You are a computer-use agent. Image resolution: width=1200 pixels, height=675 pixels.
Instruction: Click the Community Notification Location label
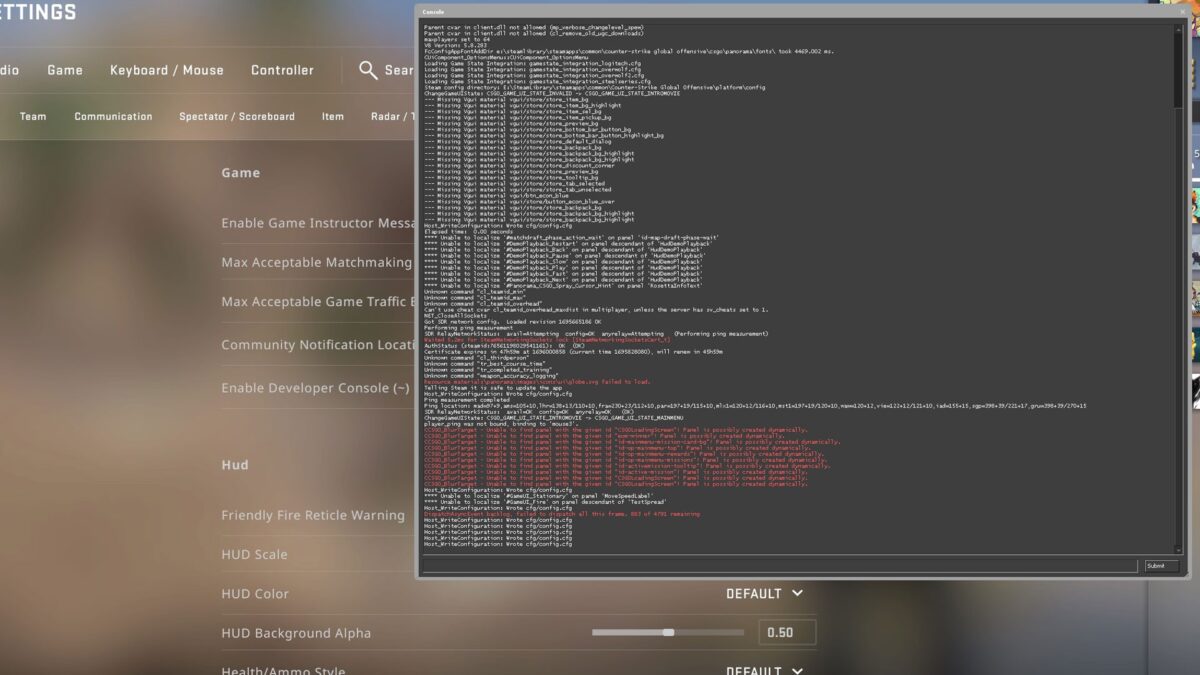318,345
